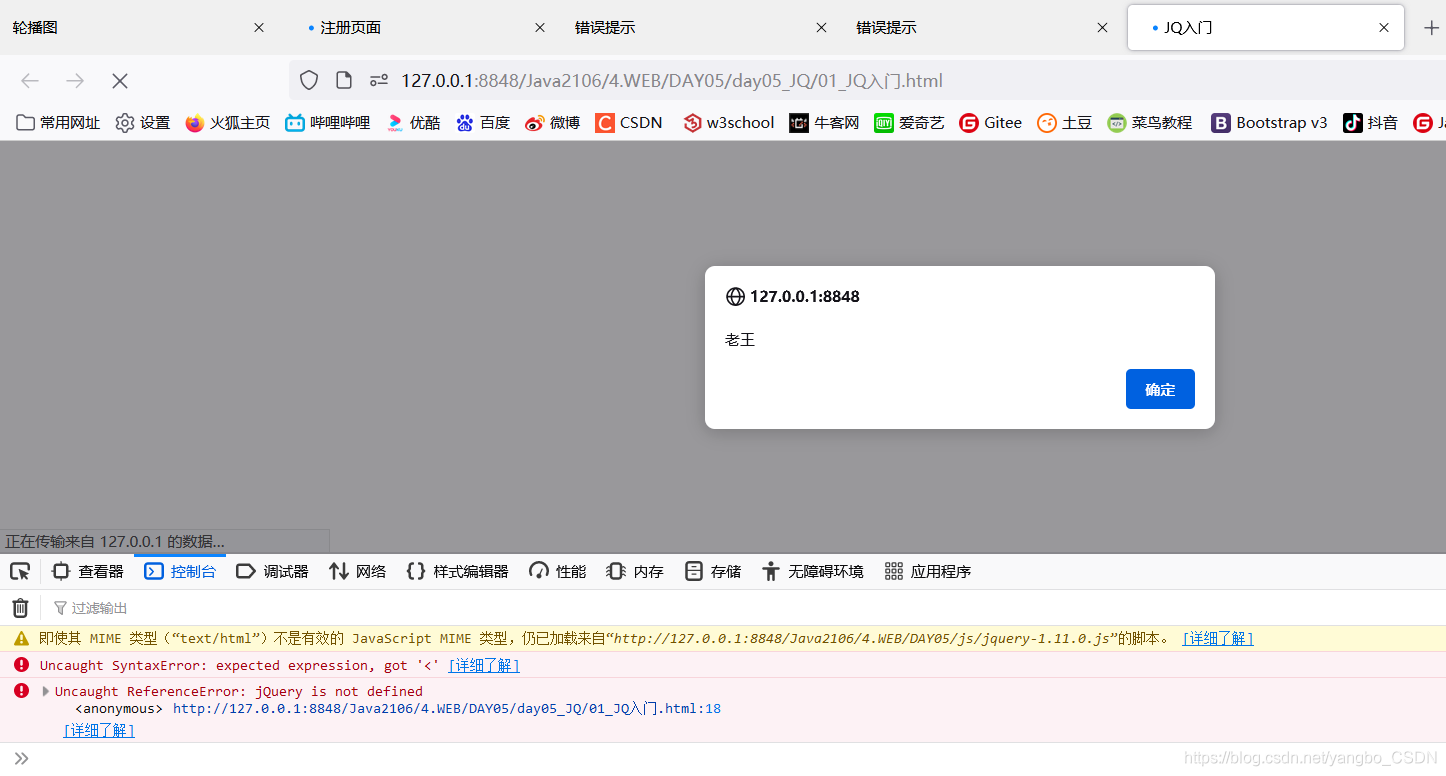
Task: Open the 牛客网 bookmark
Action: (824, 123)
